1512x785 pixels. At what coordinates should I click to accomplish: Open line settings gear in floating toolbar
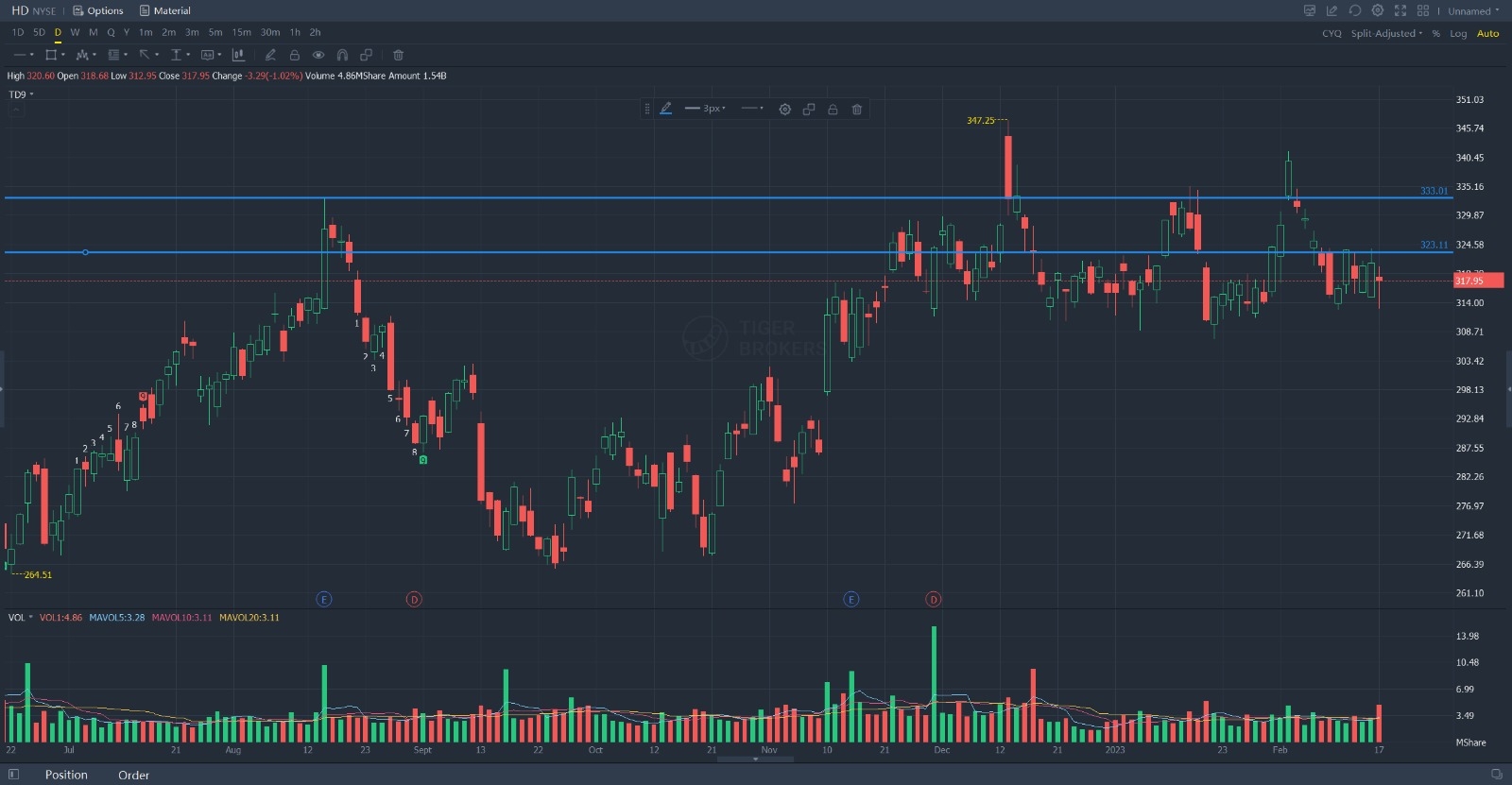click(x=784, y=109)
